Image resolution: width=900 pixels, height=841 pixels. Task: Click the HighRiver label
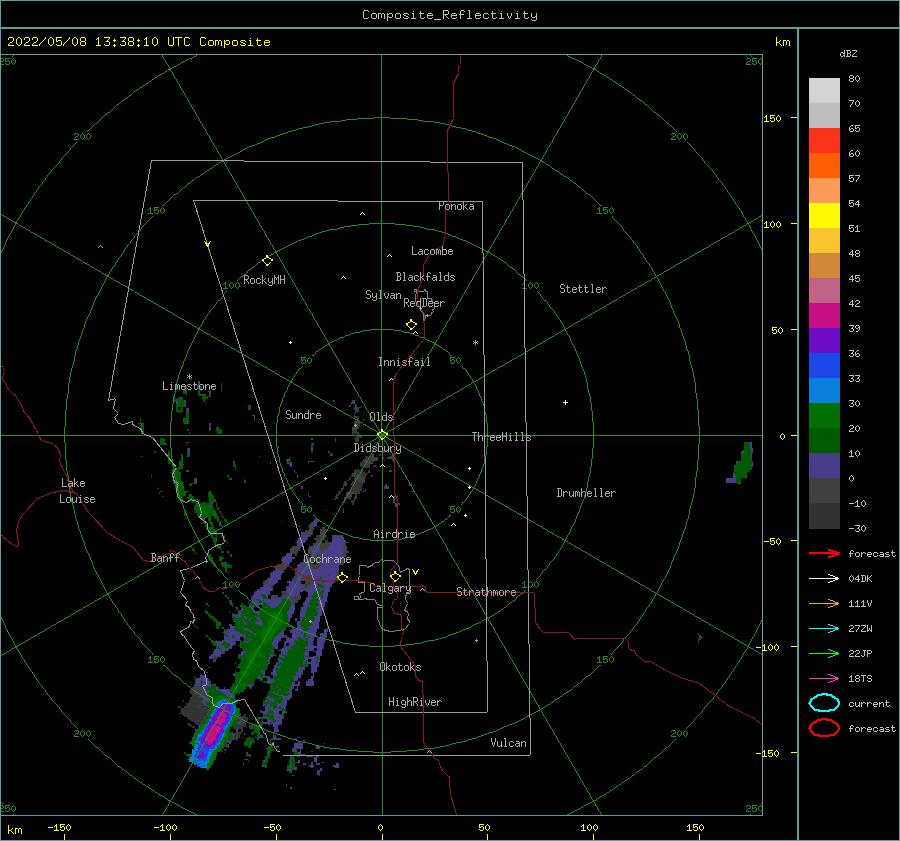pos(415,702)
